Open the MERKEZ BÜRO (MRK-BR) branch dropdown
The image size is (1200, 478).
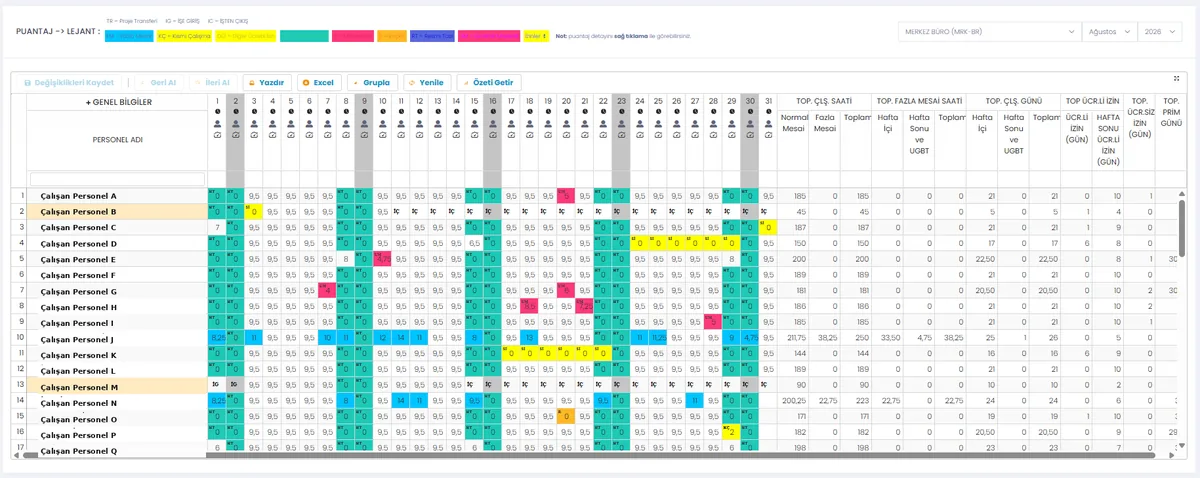(x=988, y=32)
